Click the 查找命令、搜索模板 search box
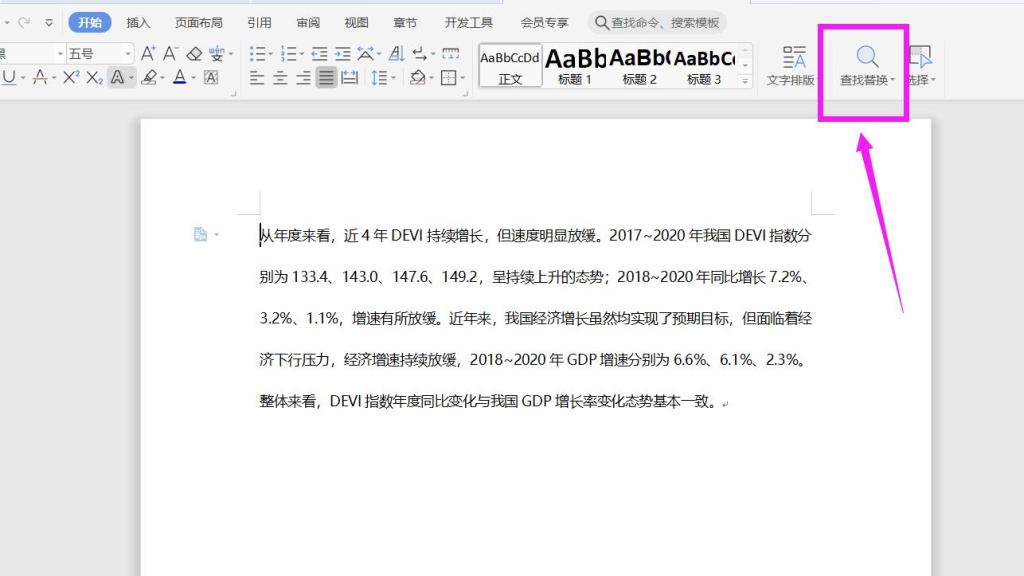The width and height of the screenshot is (1024, 576). 657,23
